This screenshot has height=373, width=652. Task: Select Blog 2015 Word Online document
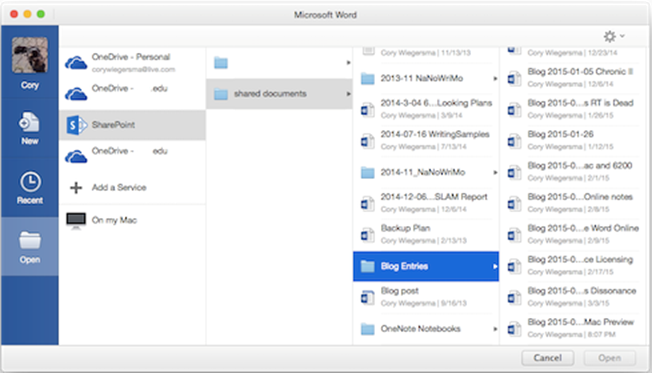pyautogui.click(x=573, y=235)
